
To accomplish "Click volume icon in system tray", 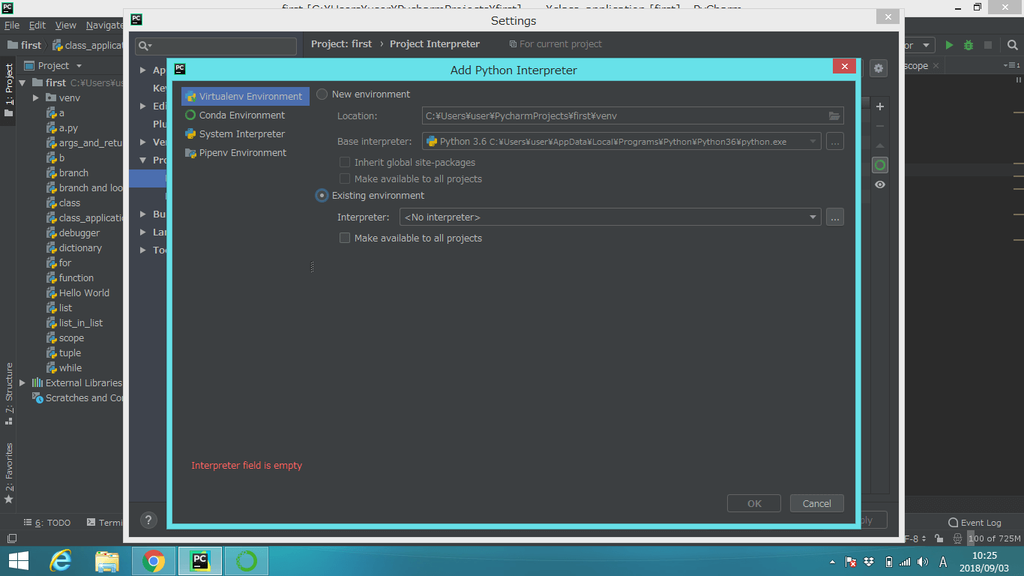I will (x=923, y=562).
